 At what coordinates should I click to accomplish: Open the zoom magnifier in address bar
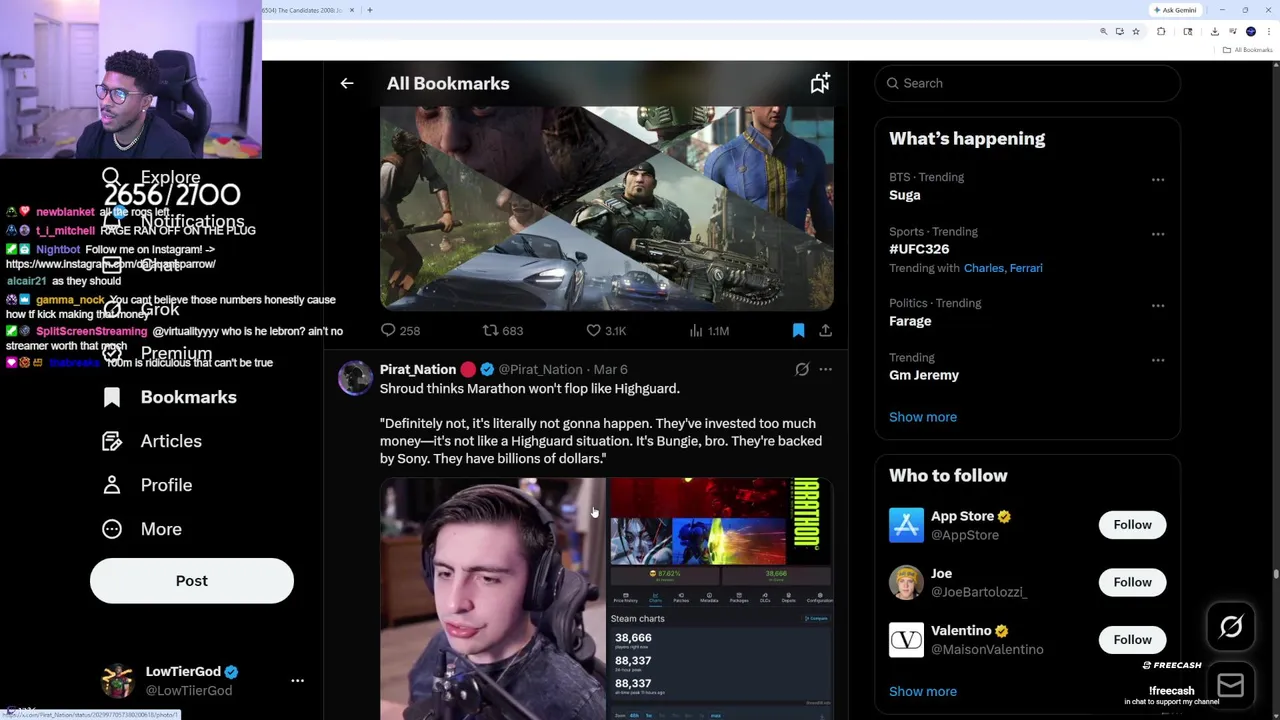(1104, 31)
